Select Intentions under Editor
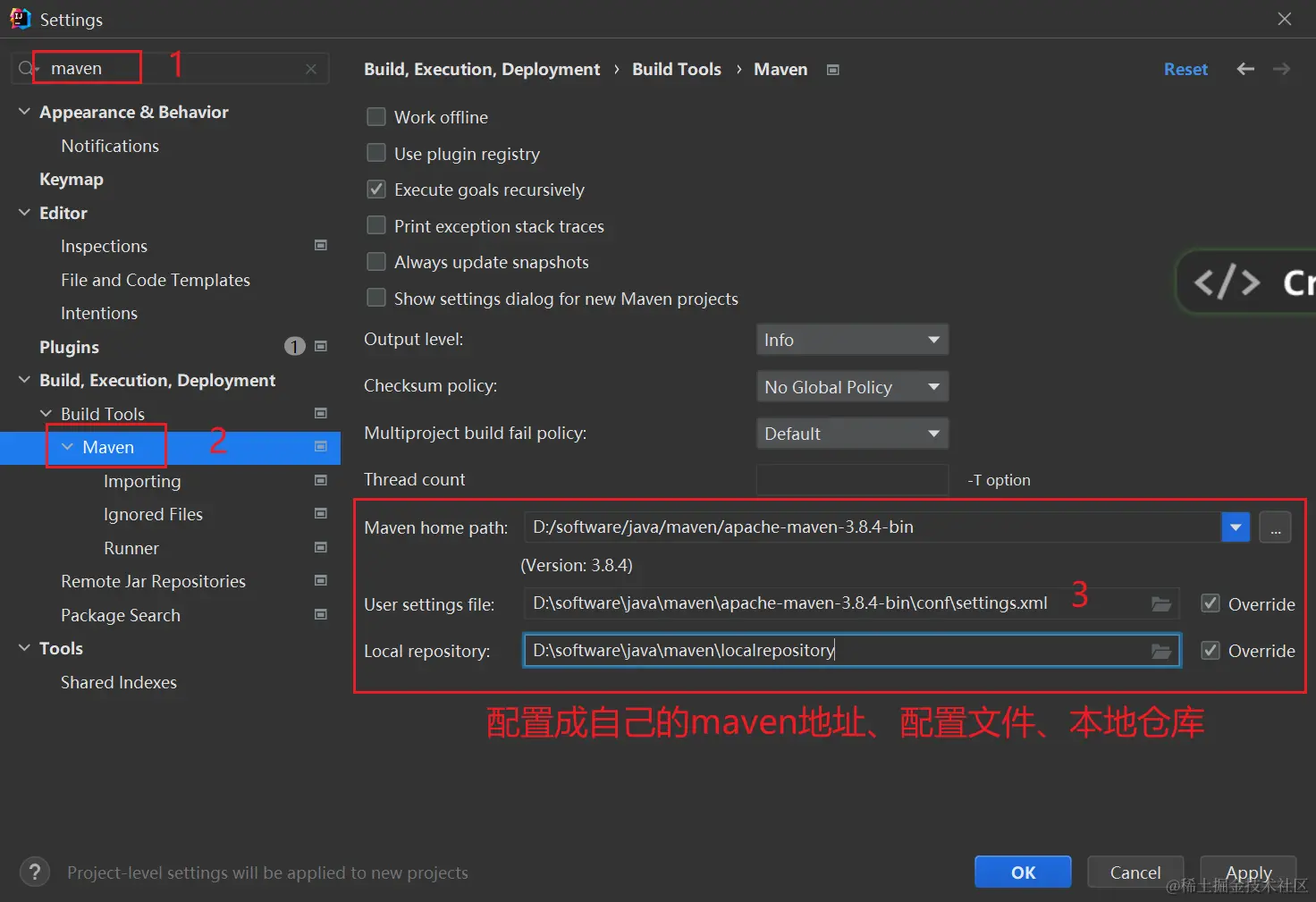This screenshot has width=1316, height=902. [99, 313]
